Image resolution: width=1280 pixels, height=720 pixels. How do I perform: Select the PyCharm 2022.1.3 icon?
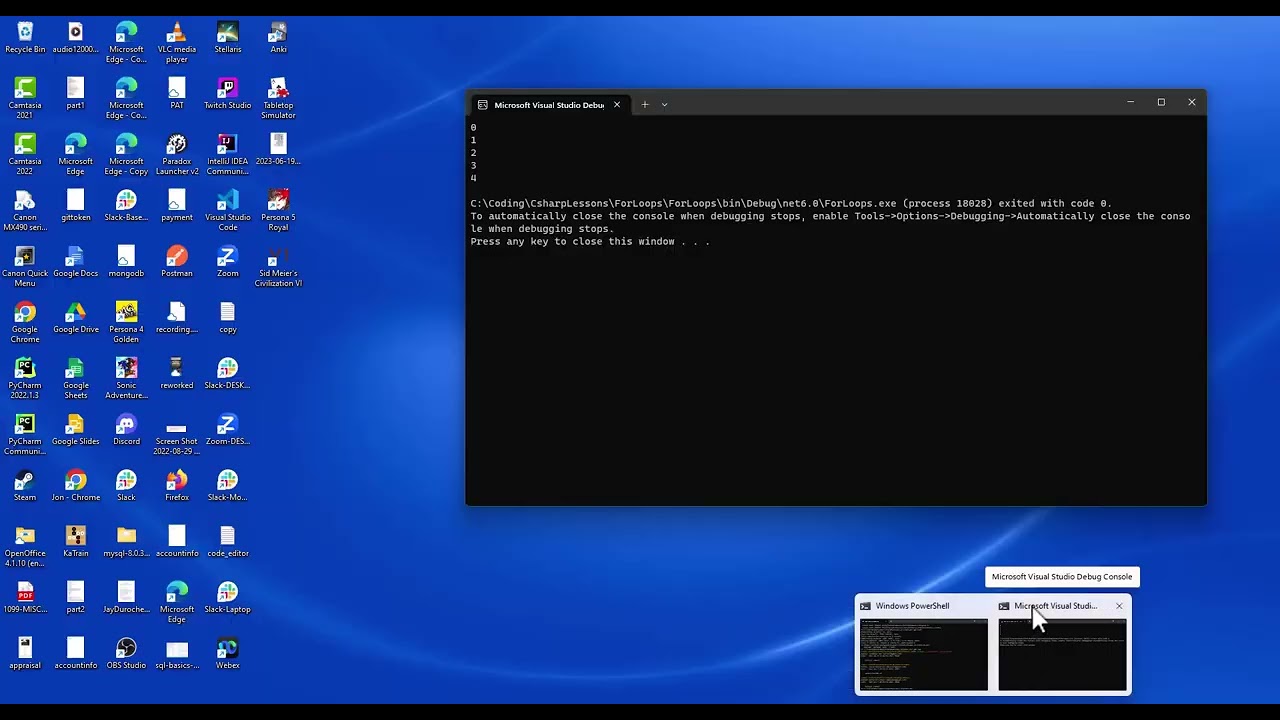(25, 379)
